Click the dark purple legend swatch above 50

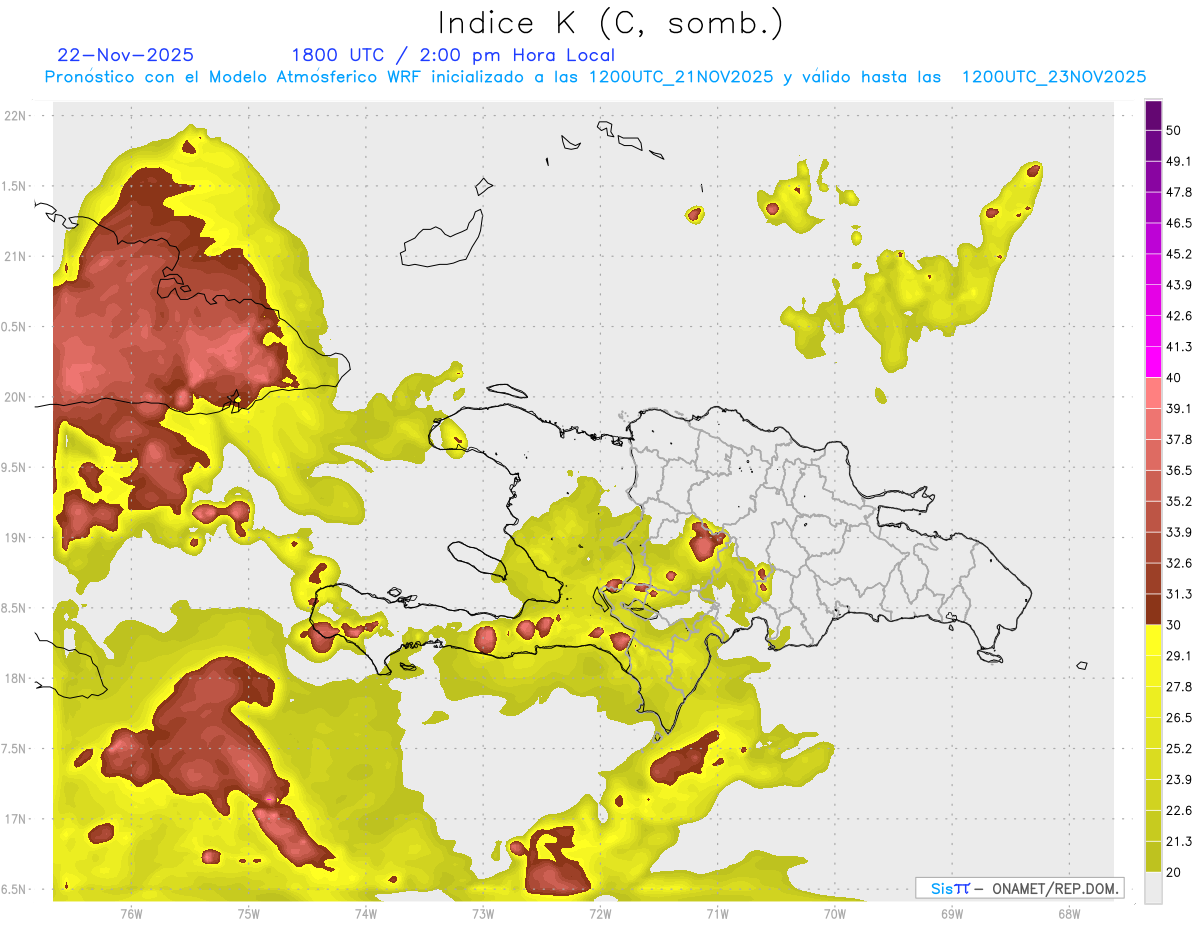tap(1154, 115)
